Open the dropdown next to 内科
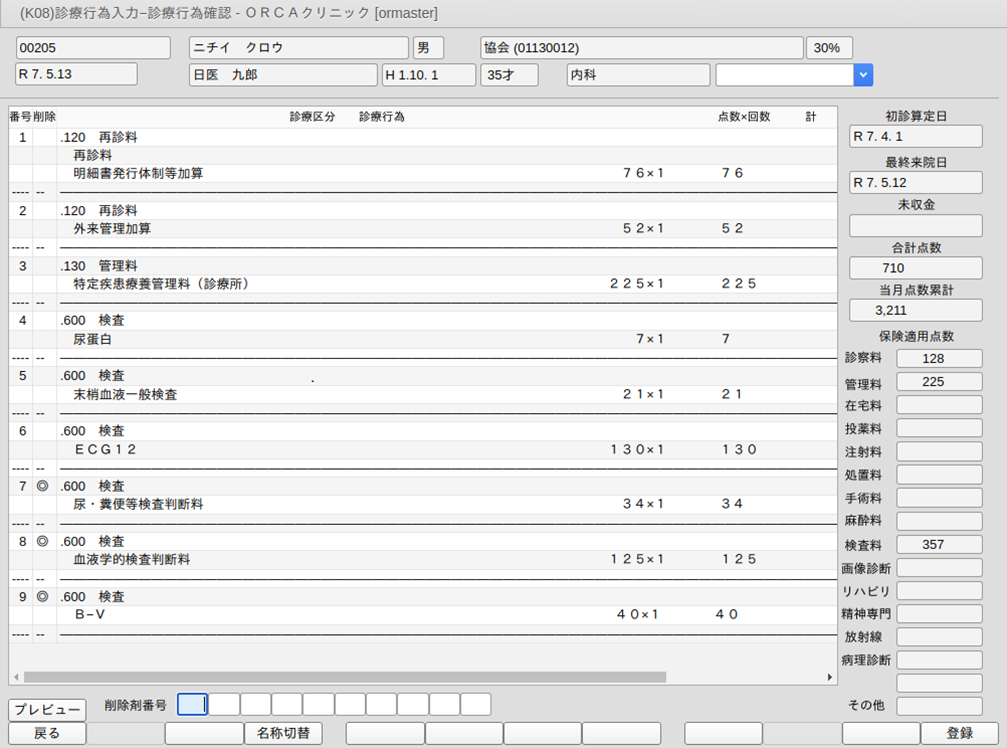The height and width of the screenshot is (748, 1007). coord(863,75)
